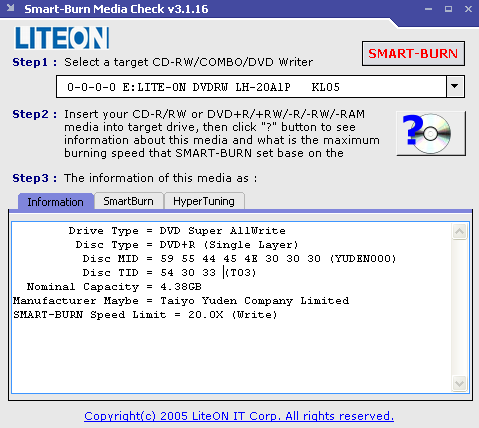Click the Step3 label
Viewport: 479px width, 428px height.
pos(35,178)
